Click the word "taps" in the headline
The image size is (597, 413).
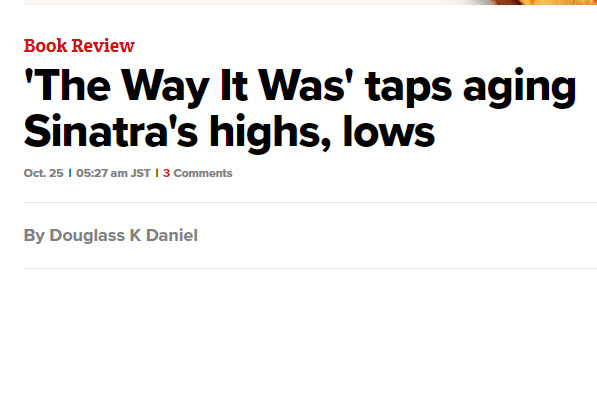pos(408,88)
